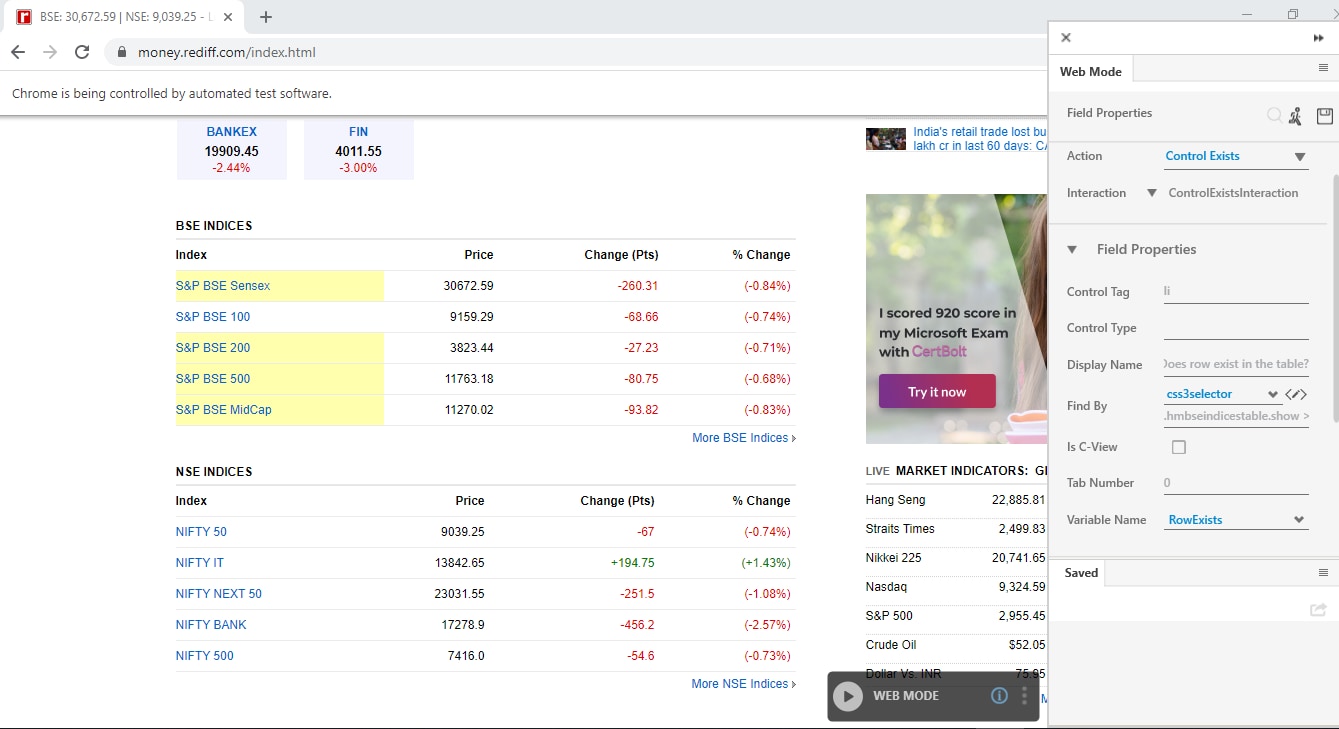This screenshot has width=1339, height=729.
Task: Open NIFTY 500 link
Action: click(x=205, y=656)
